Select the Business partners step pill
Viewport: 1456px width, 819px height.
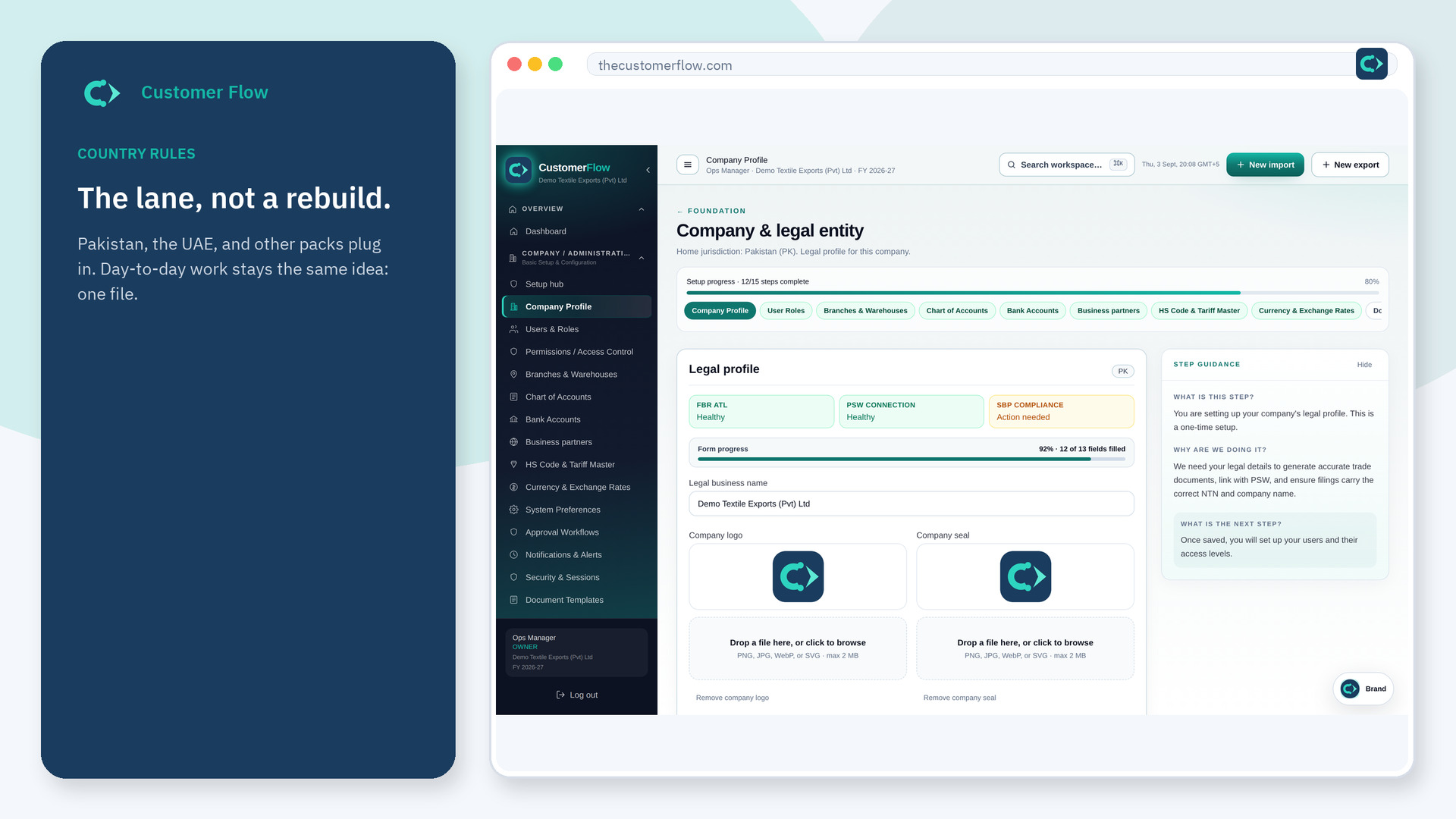(x=1108, y=311)
